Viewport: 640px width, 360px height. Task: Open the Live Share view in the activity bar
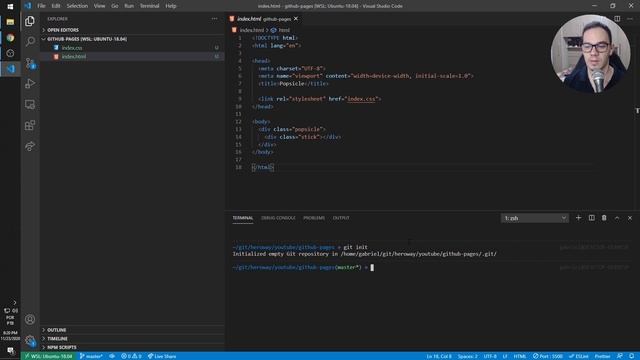pyautogui.click(x=30, y=146)
